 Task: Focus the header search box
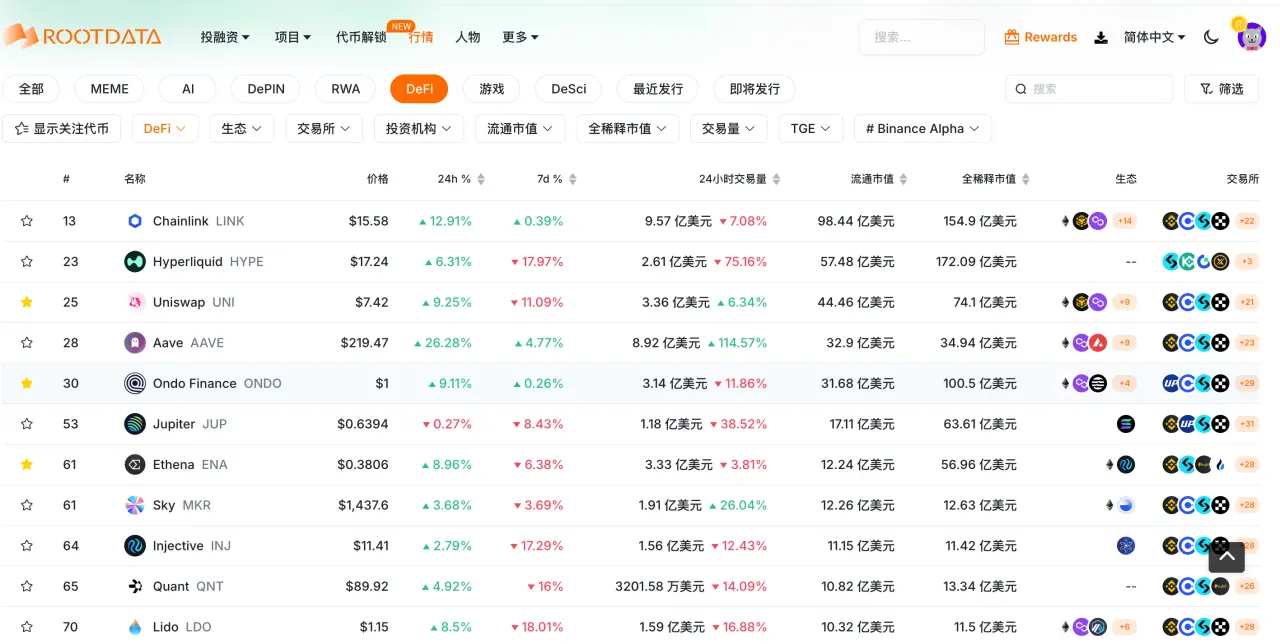click(921, 37)
